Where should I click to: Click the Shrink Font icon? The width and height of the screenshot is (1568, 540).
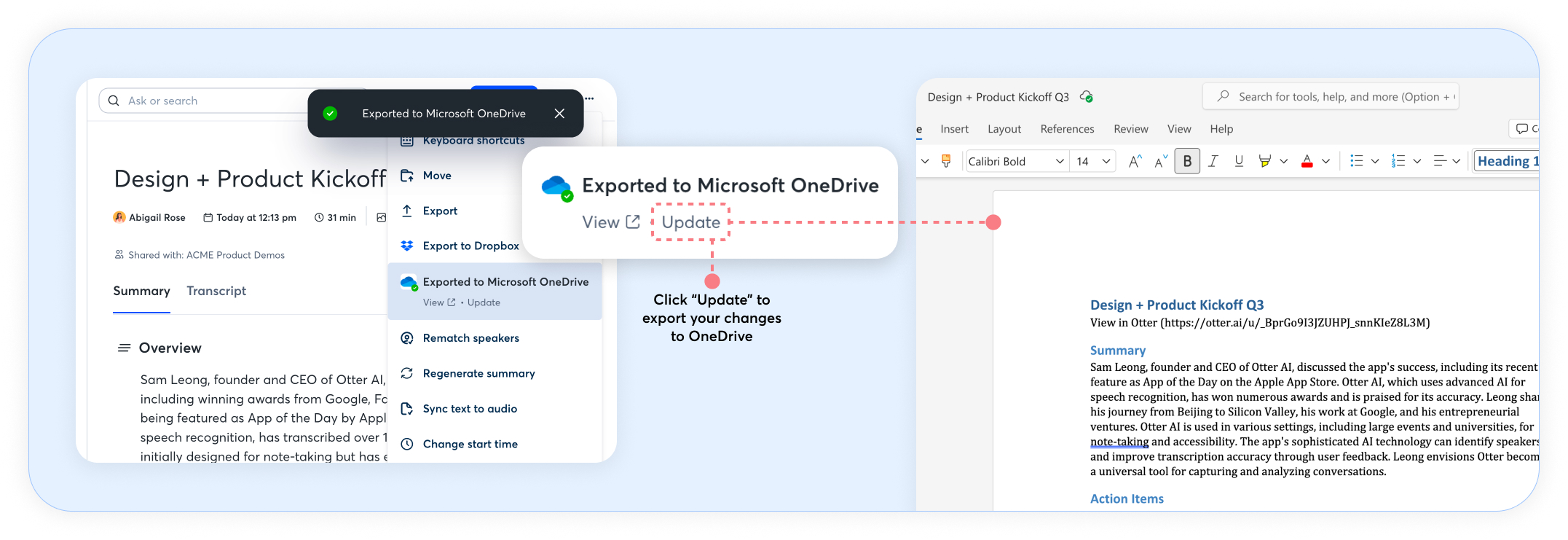click(1161, 161)
